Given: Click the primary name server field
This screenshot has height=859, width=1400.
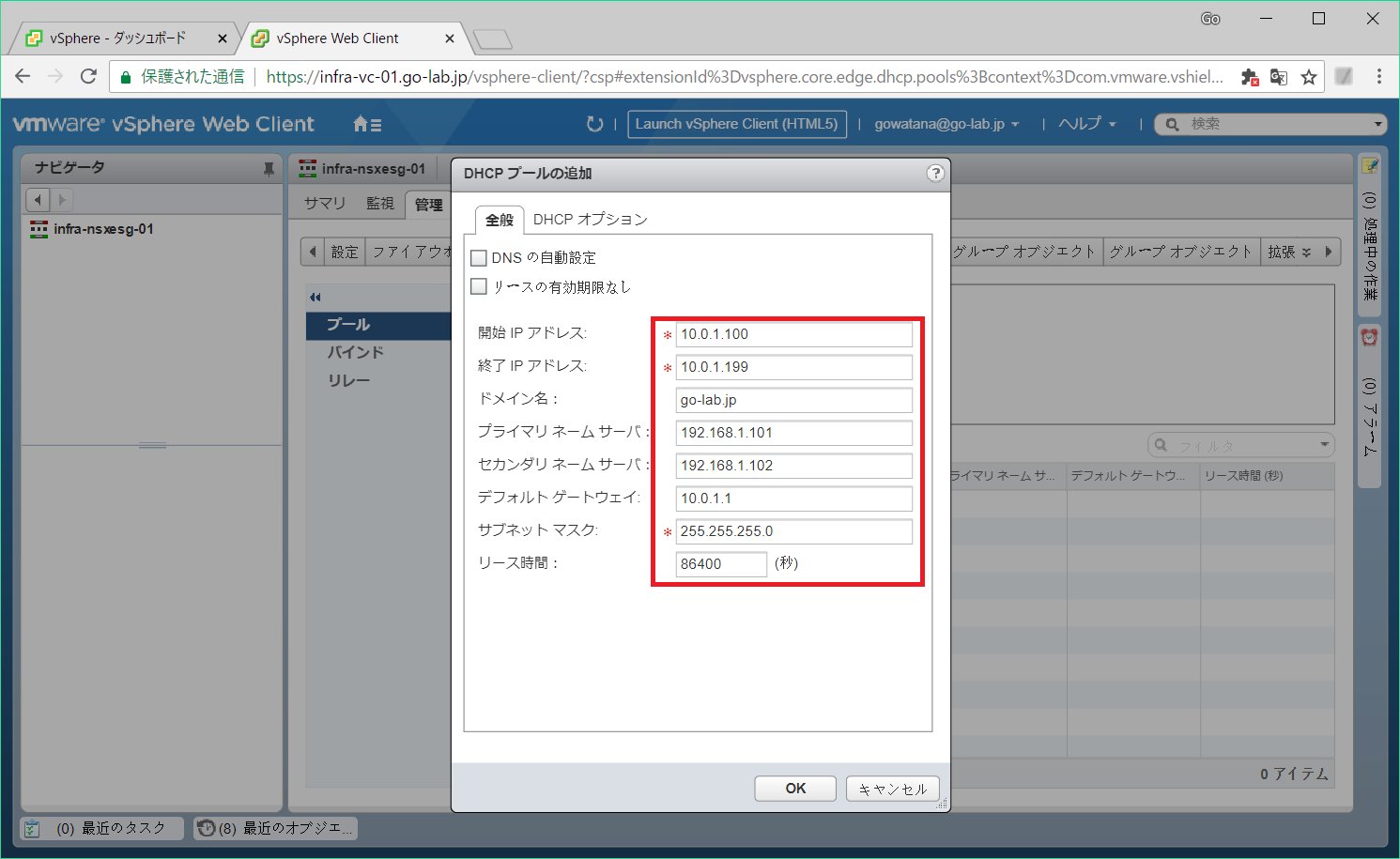Looking at the screenshot, I should click(794, 433).
